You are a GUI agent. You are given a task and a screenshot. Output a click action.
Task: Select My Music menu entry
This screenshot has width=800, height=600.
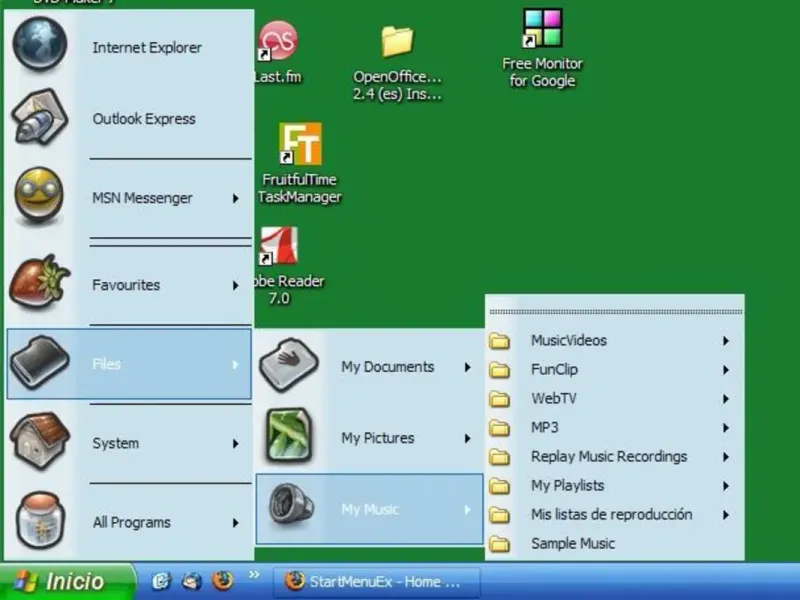369,509
